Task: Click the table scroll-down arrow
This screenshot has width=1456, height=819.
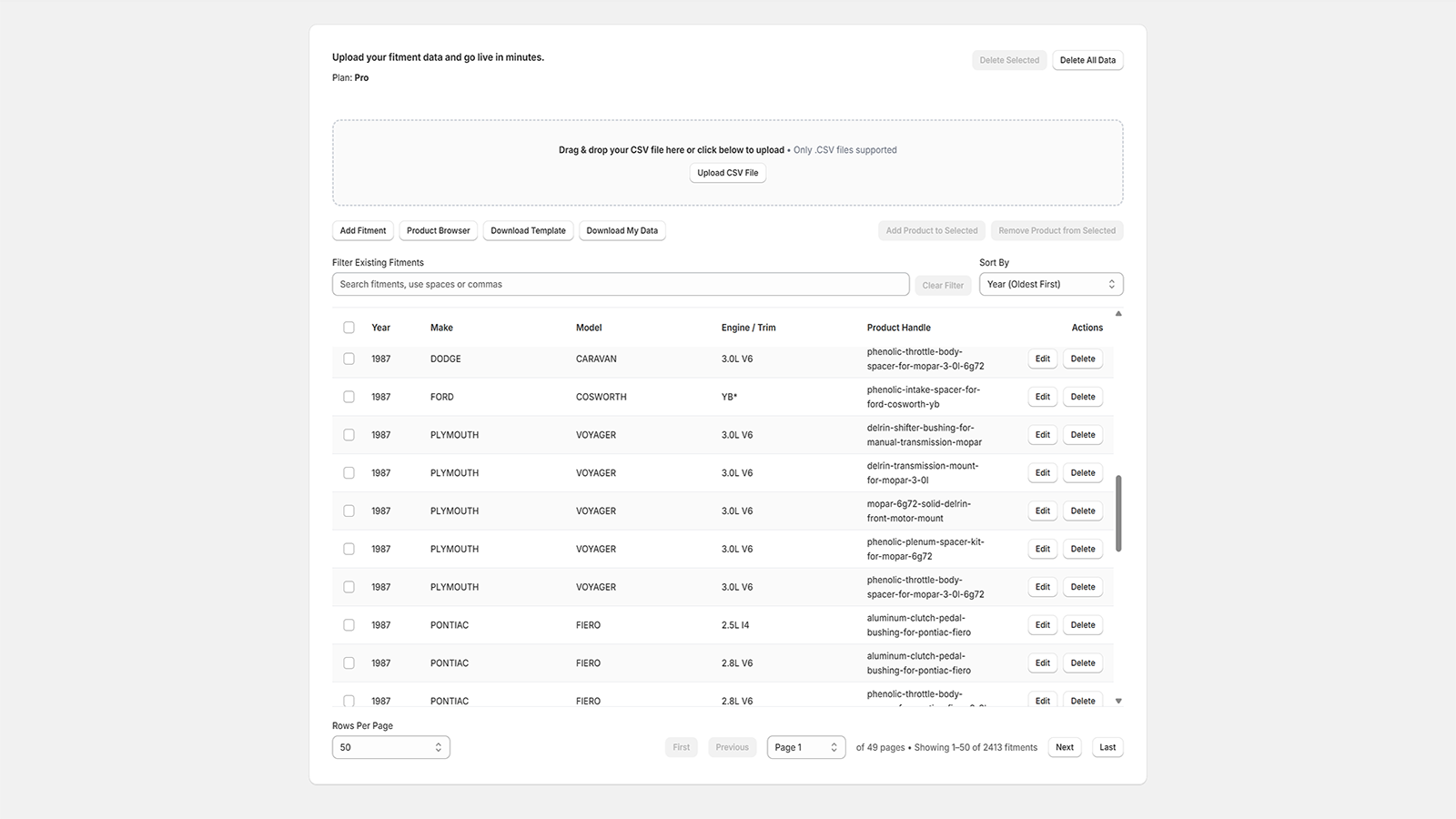Action: click(1118, 702)
